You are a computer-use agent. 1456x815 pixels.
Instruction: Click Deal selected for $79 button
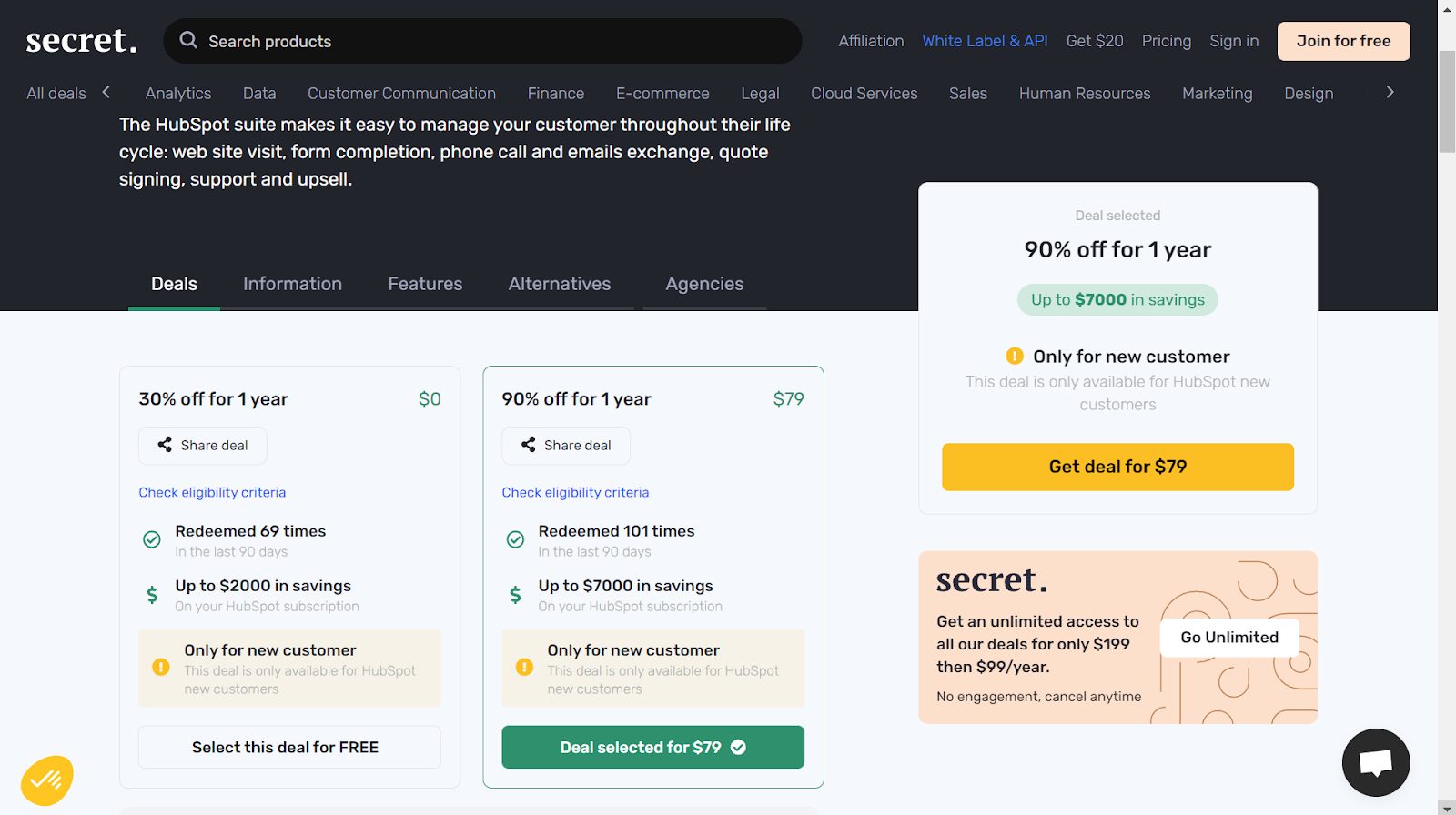(x=652, y=747)
